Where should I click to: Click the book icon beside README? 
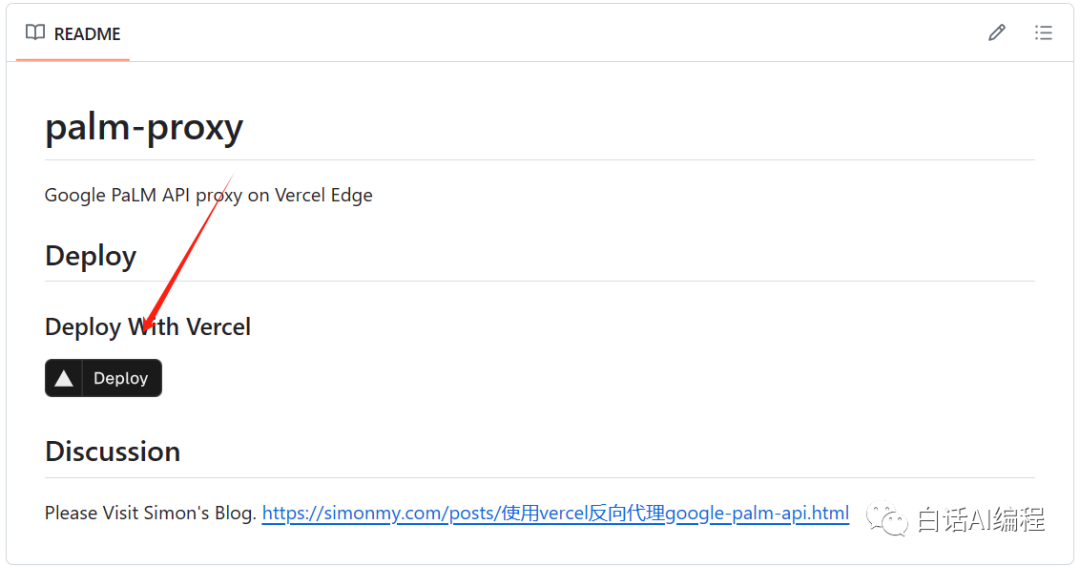(35, 33)
